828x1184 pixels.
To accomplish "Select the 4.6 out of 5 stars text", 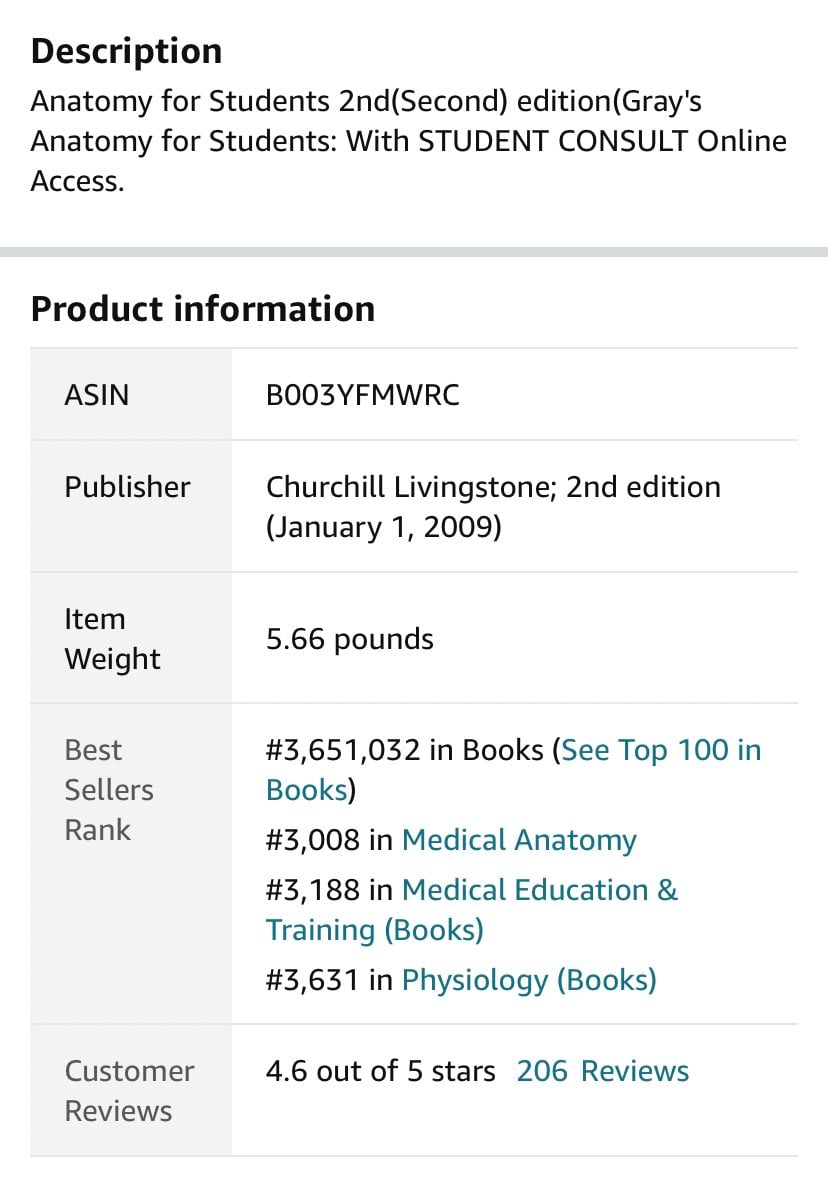I will tap(380, 1071).
